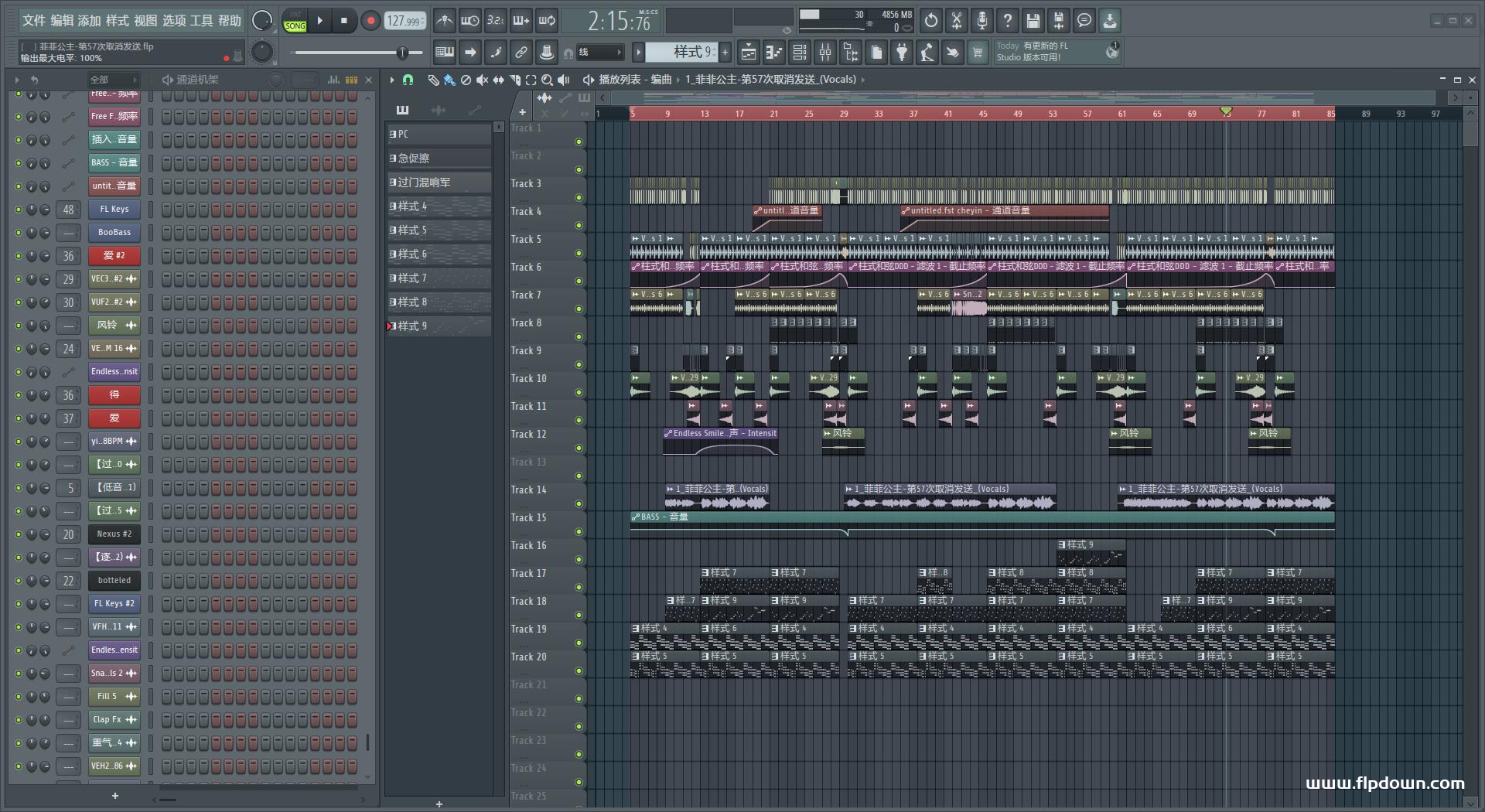The image size is (1485, 812).
Task: Select the playlist slice tool
Action: 514,80
